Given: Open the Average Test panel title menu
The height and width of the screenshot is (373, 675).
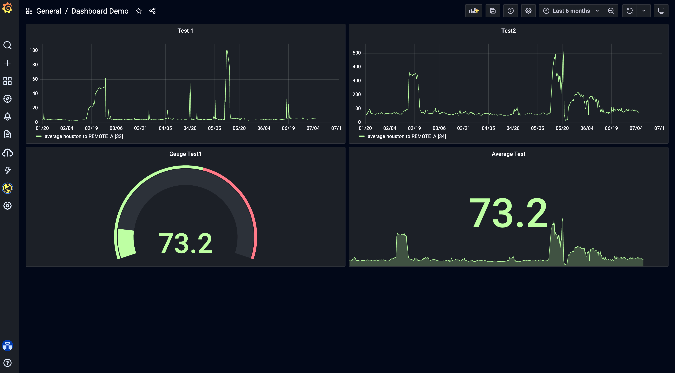Looking at the screenshot, I should point(508,154).
